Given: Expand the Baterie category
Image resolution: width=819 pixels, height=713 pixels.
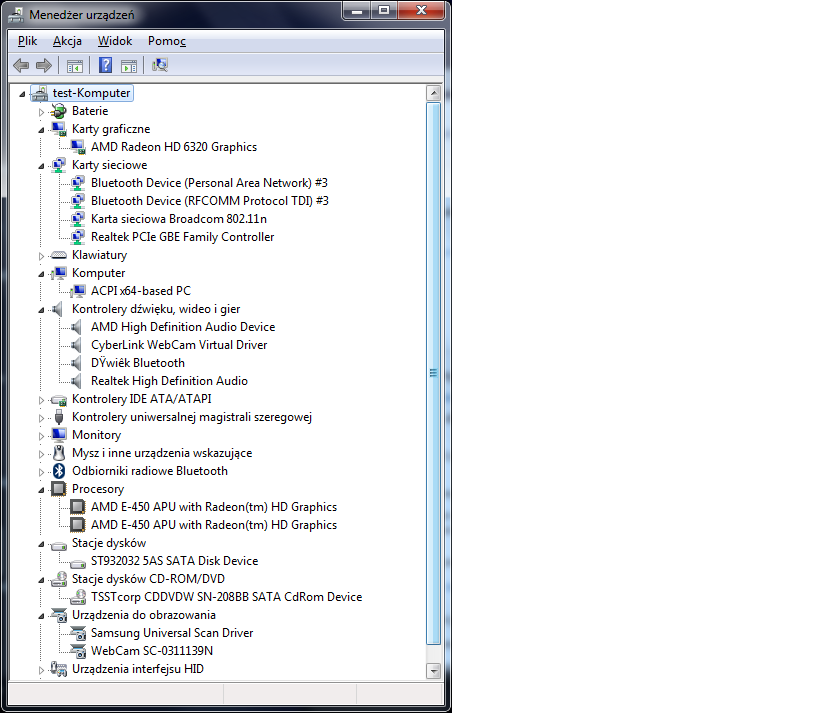Looking at the screenshot, I should 41,112.
